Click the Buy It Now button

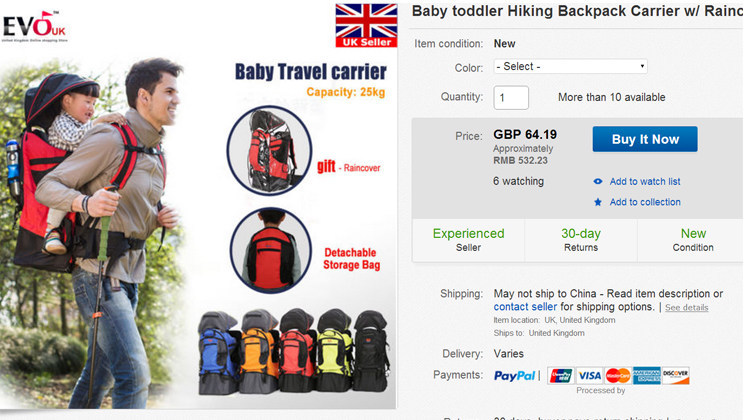(645, 139)
